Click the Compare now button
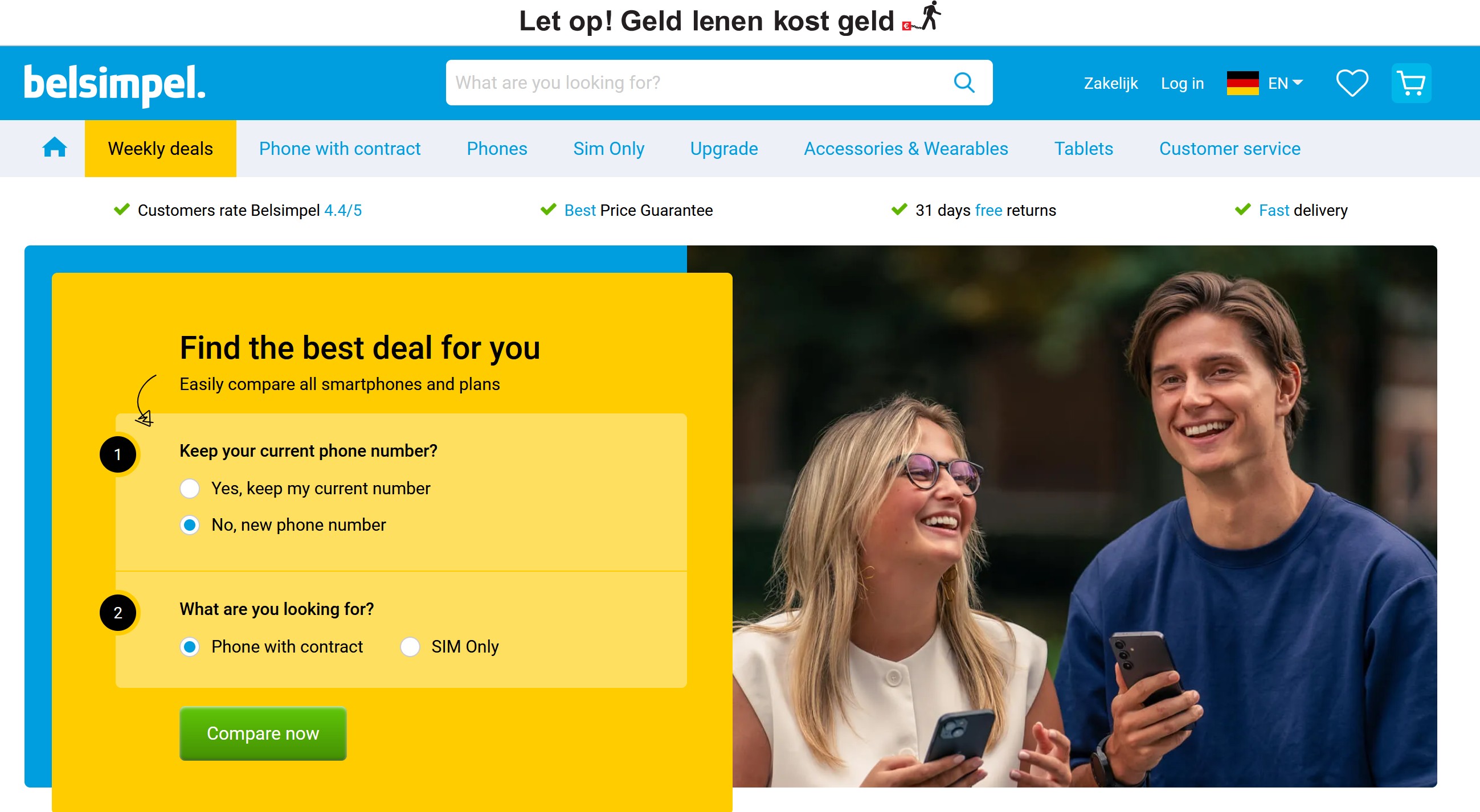 tap(263, 733)
